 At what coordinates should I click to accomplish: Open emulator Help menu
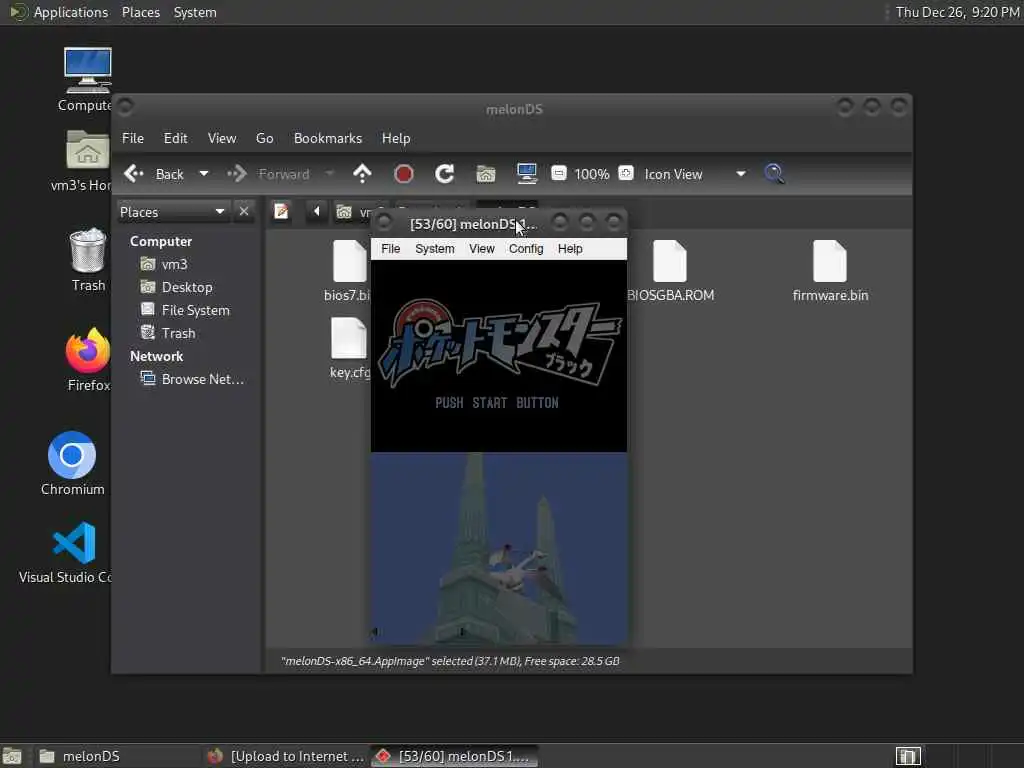tap(570, 249)
